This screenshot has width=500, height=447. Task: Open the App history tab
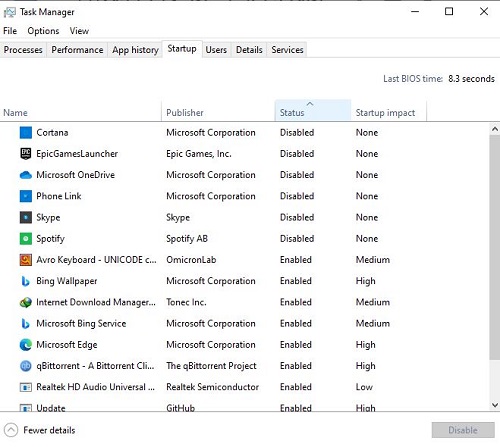[x=135, y=50]
